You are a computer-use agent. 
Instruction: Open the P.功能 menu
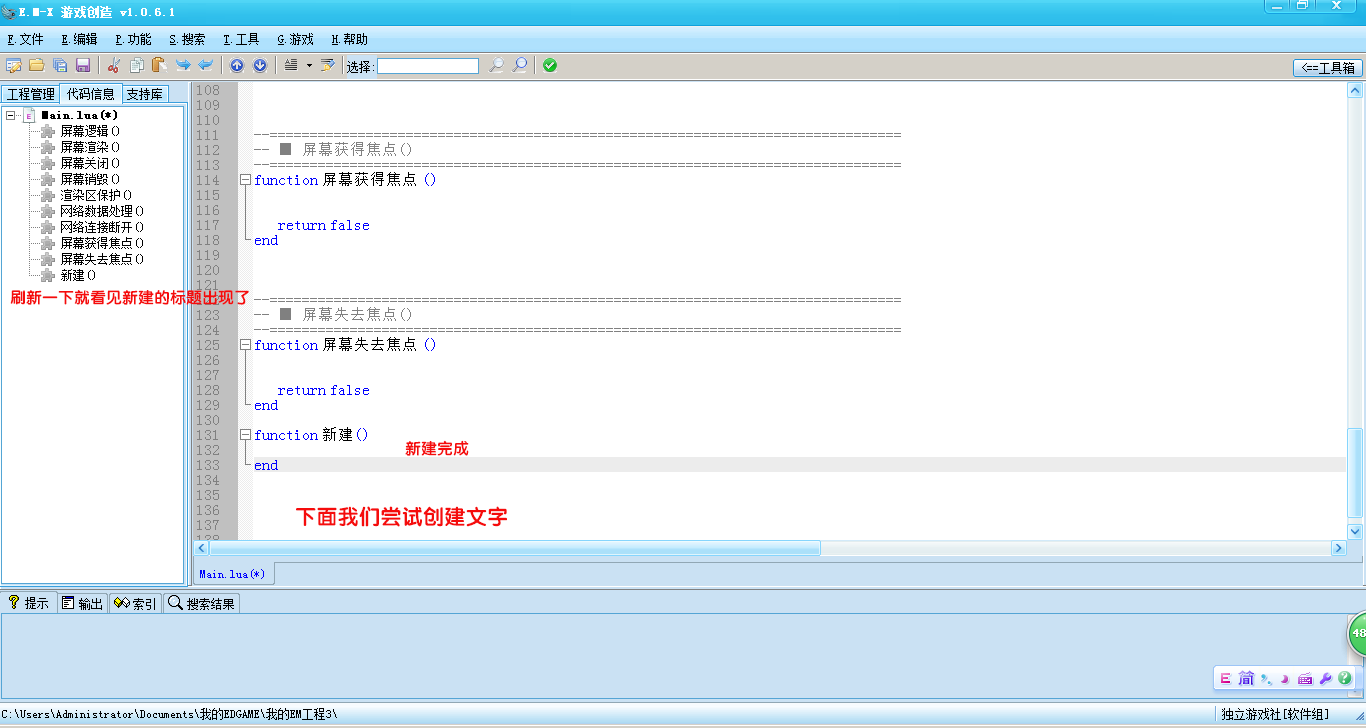(133, 39)
